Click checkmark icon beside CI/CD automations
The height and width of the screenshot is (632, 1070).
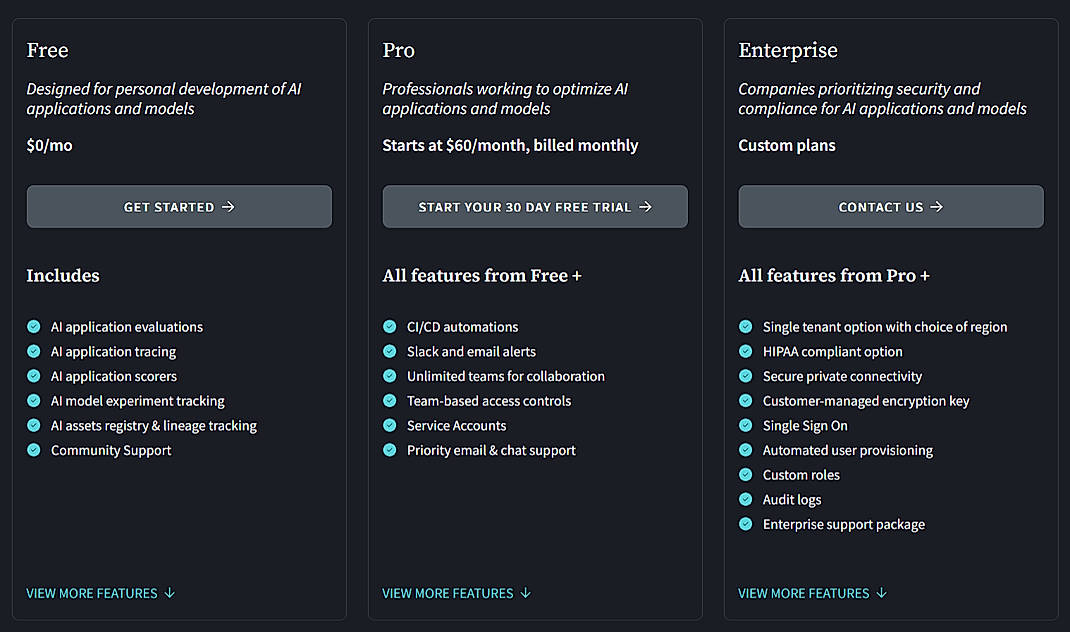[x=390, y=326]
